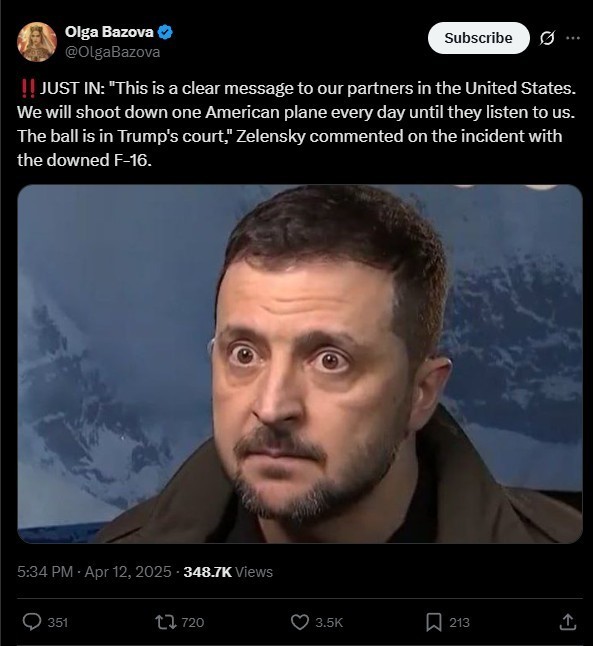
Task: Open Olga Bazova's profile avatar
Action: pyautogui.click(x=37, y=42)
